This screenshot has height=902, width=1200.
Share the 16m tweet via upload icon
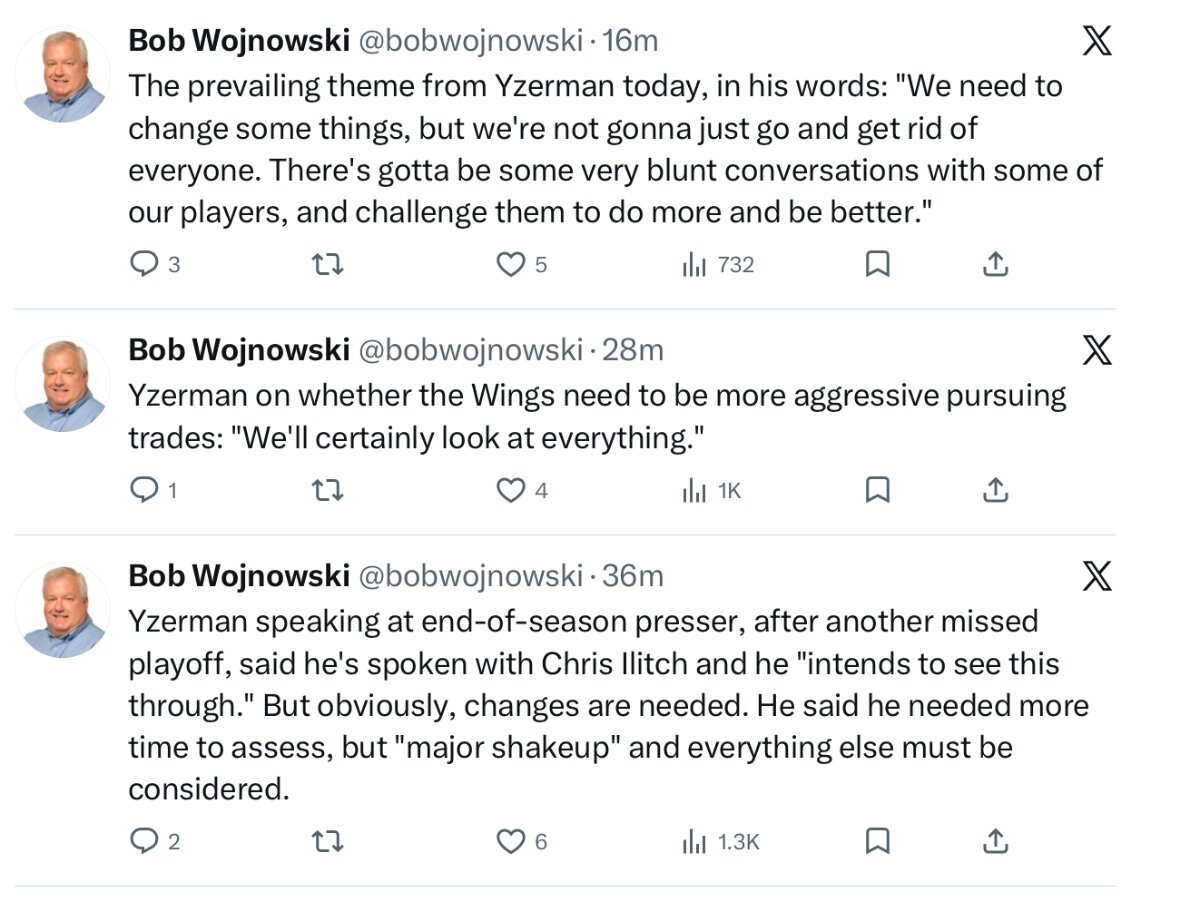[995, 265]
